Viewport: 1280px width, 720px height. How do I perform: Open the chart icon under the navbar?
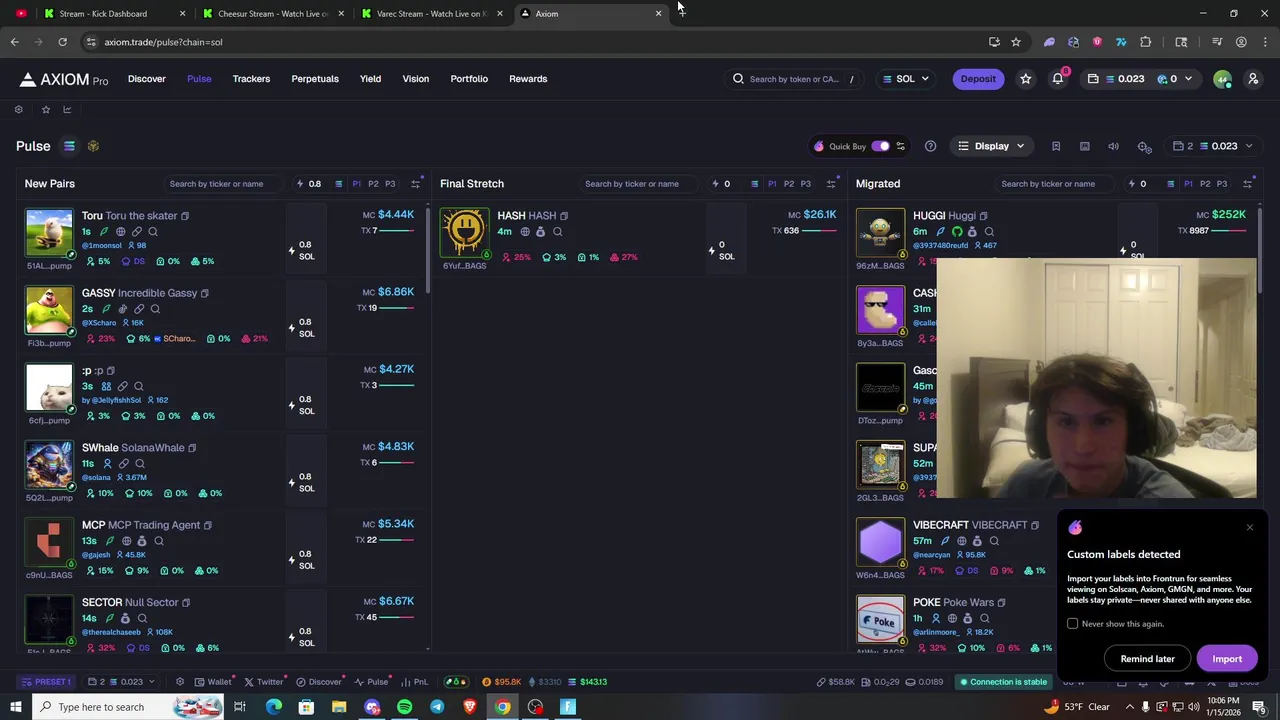(x=67, y=109)
